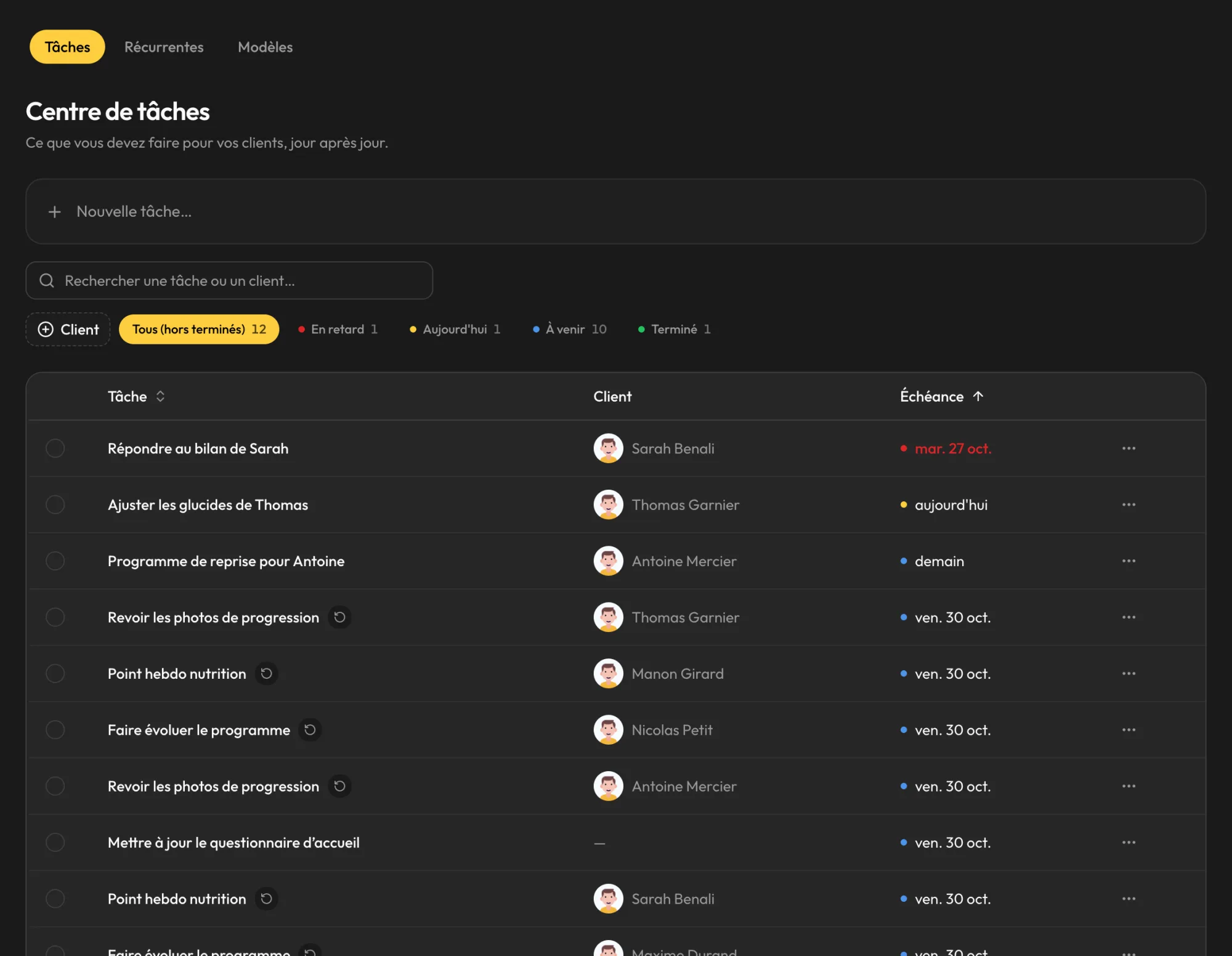
Task: Click the Client column header
Action: (612, 397)
